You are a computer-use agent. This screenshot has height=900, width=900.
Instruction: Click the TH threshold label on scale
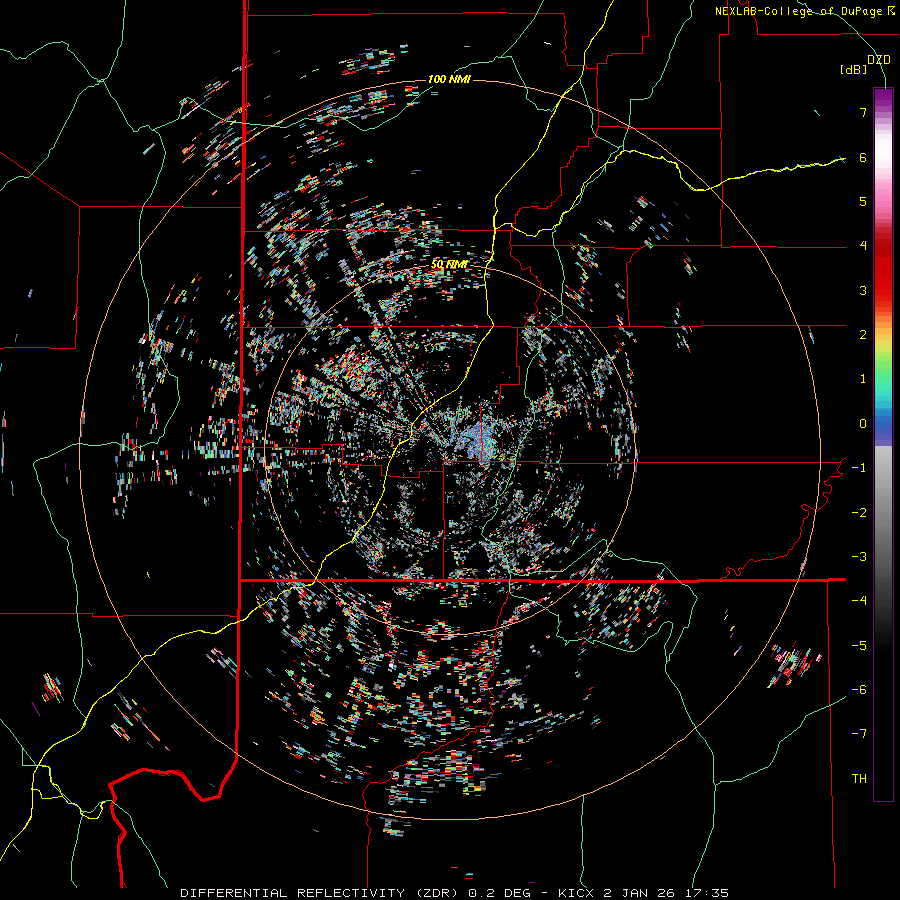859,779
